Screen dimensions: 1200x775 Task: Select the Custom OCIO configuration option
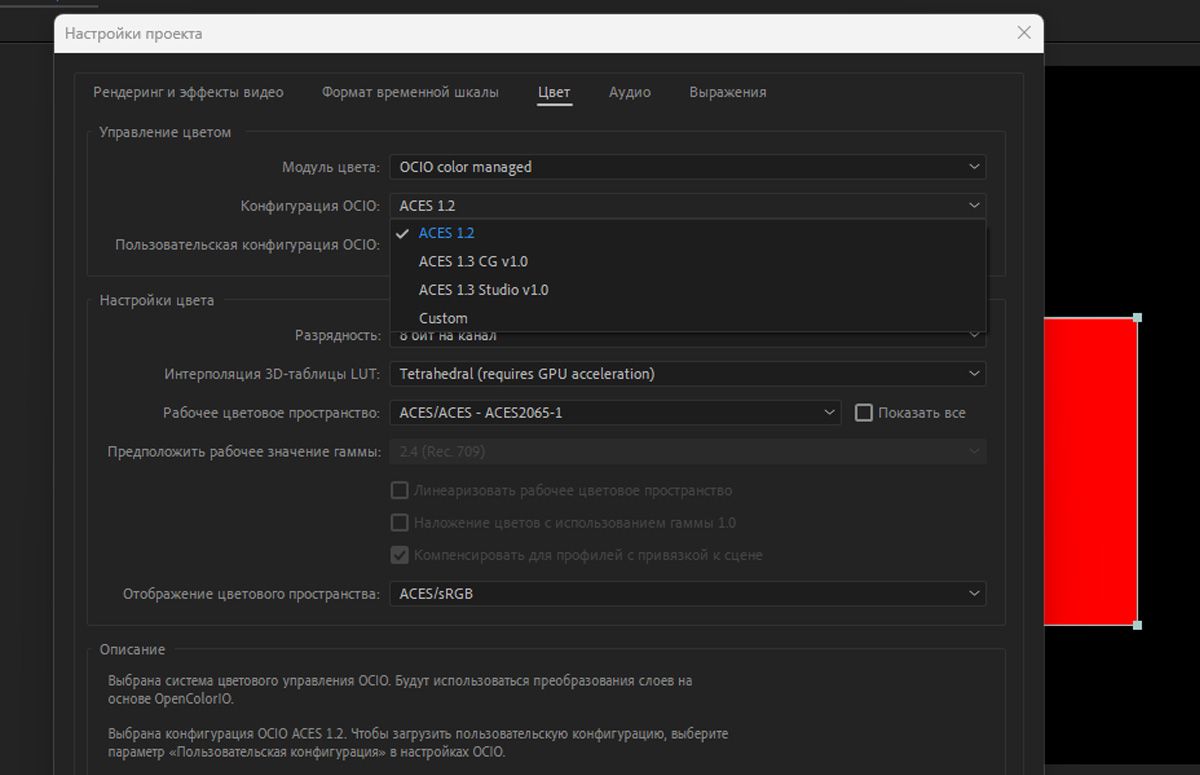click(x=443, y=318)
